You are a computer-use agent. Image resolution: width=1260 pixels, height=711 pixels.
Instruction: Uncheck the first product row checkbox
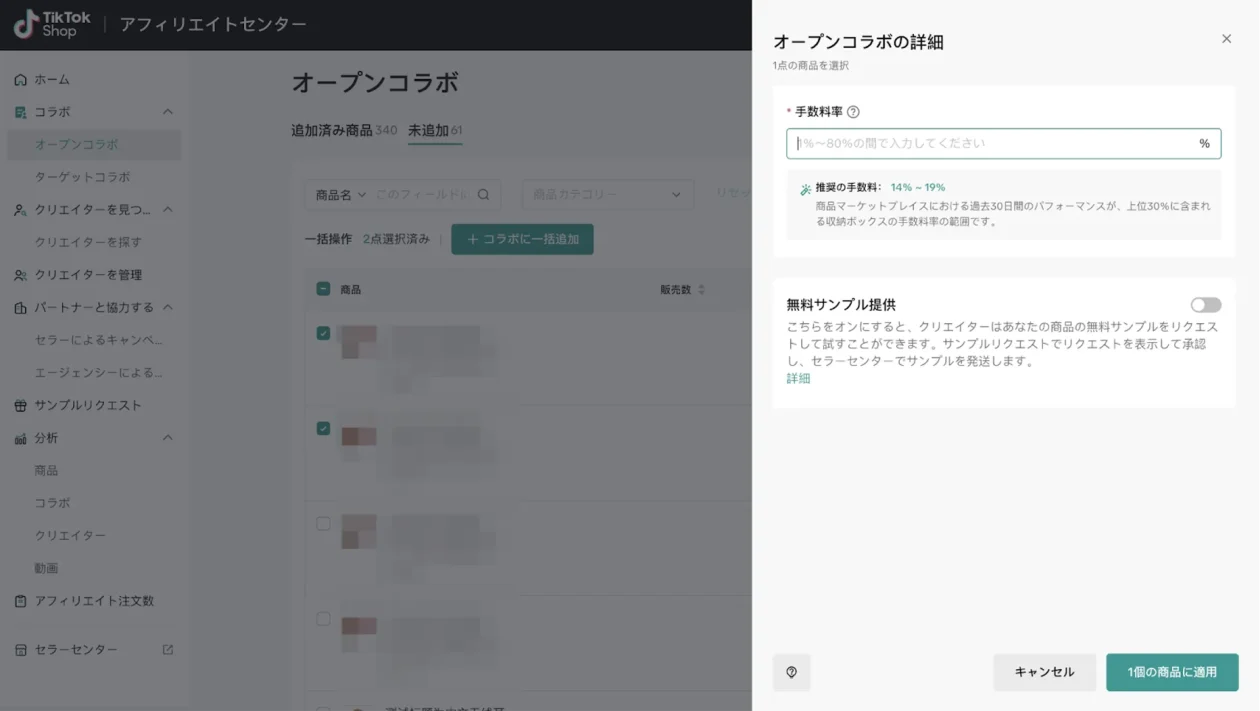click(323, 333)
